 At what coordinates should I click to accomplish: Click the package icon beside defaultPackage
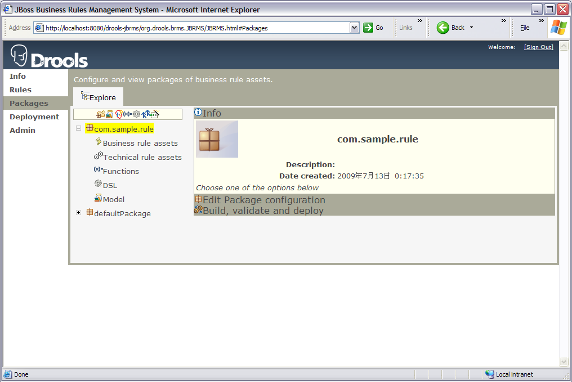90,212
